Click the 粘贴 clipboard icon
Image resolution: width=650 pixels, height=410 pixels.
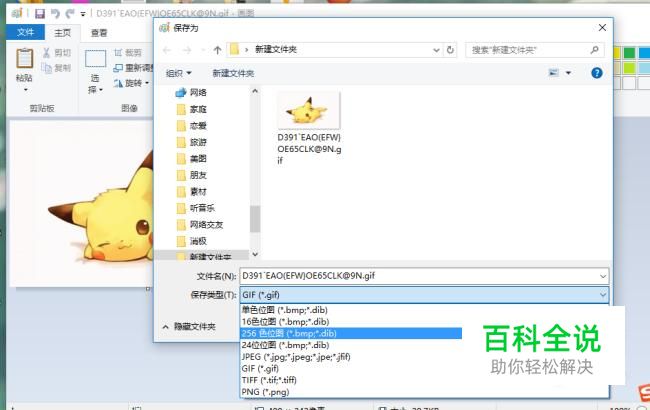coord(24,58)
